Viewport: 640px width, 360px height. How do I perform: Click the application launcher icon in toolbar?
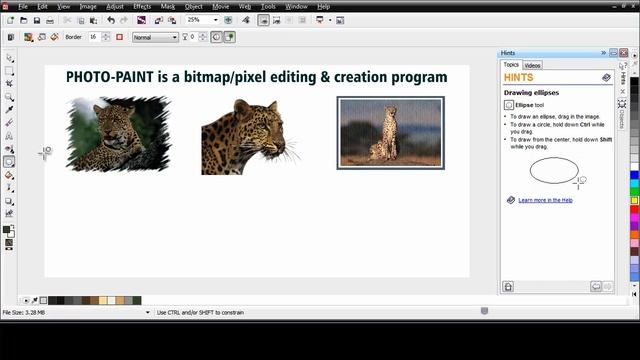click(x=320, y=20)
